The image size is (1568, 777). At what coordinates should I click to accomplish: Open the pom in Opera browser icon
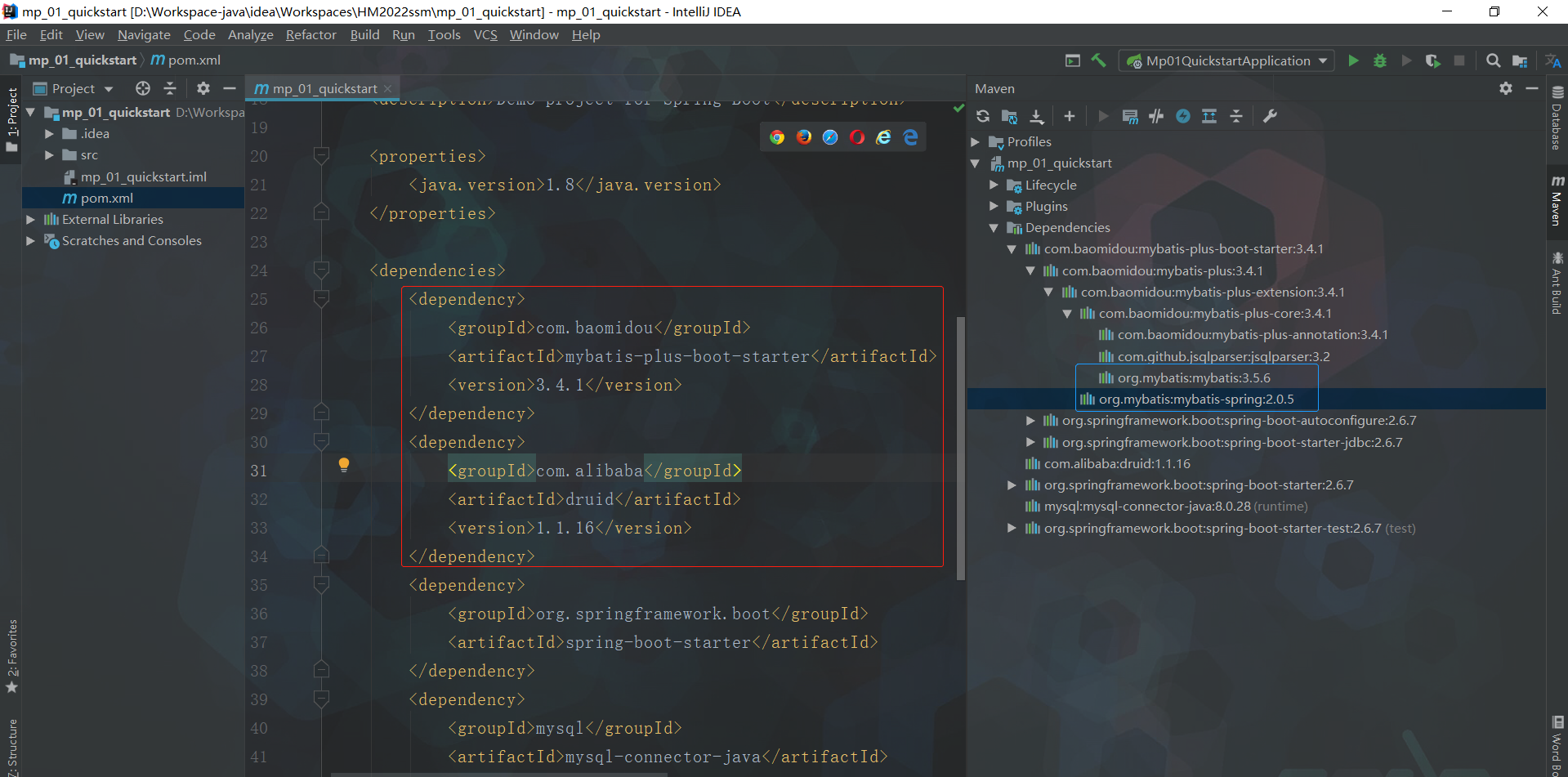coord(857,137)
